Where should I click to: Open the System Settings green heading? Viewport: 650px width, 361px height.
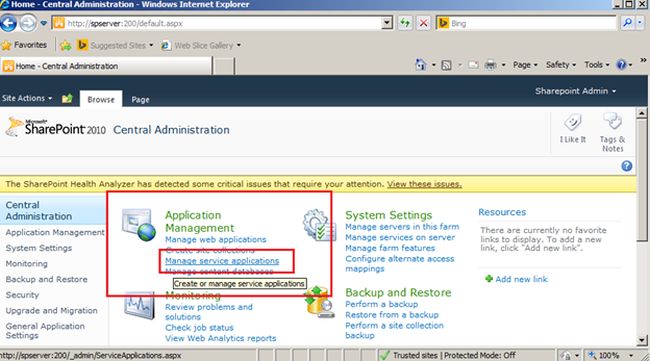(388, 215)
